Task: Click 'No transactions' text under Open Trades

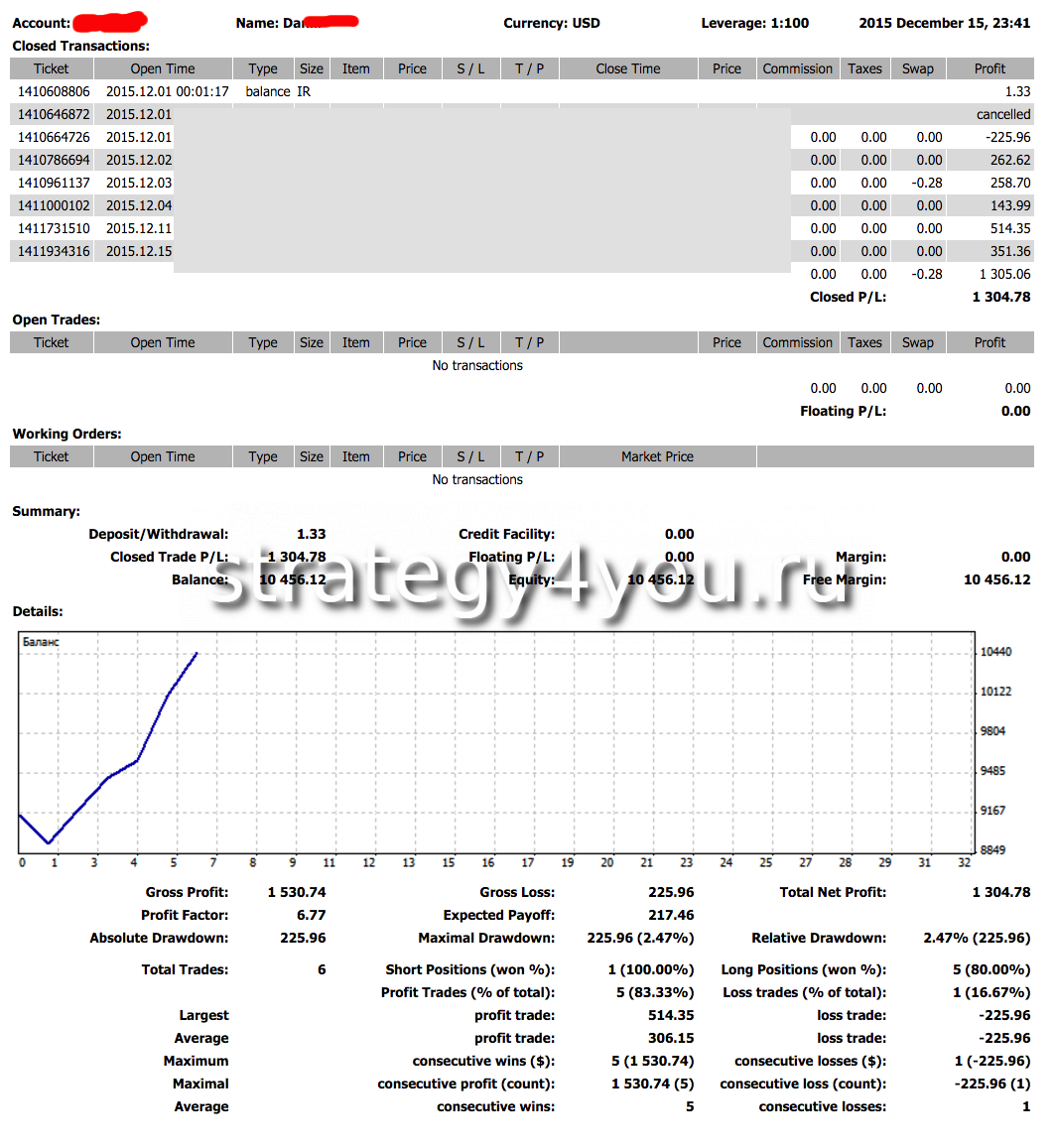Action: click(x=477, y=365)
